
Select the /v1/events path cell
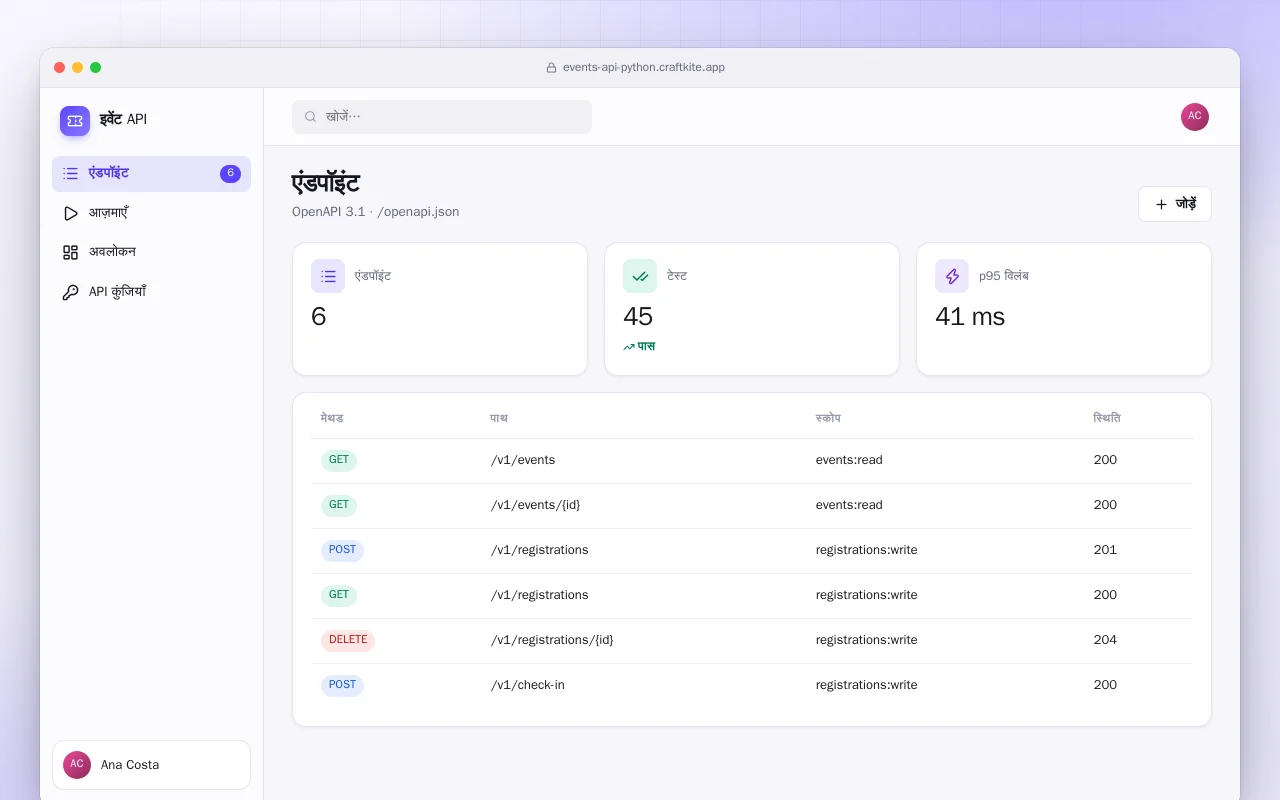point(523,460)
